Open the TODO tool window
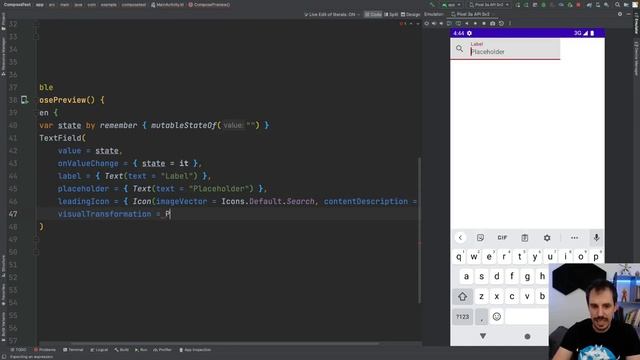 (18, 350)
